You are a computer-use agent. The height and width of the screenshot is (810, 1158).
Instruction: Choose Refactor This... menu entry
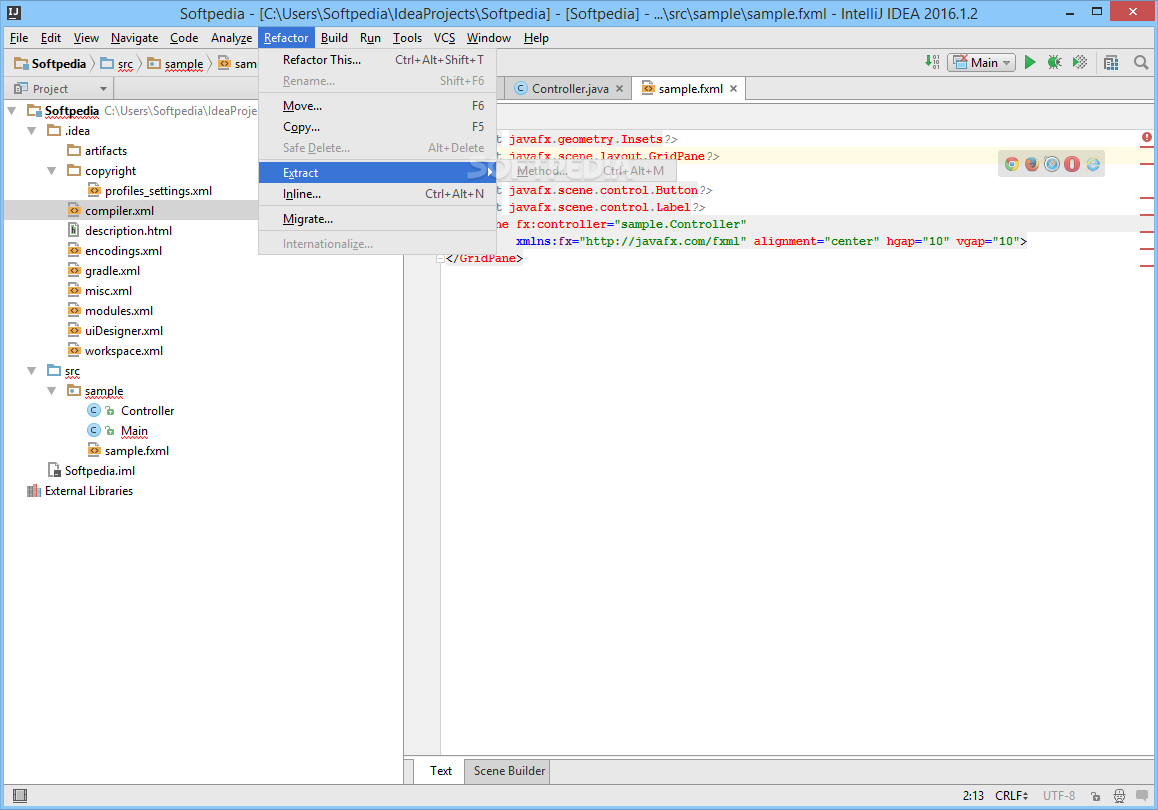point(377,60)
